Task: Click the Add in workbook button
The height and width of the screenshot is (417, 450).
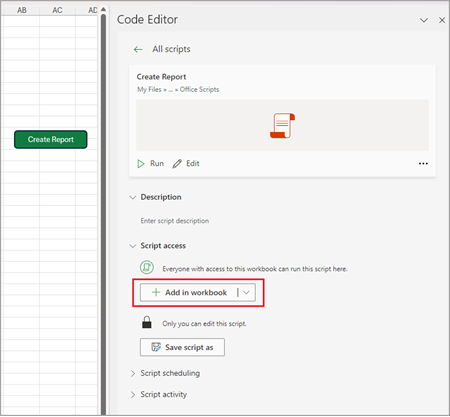Action: coord(189,293)
